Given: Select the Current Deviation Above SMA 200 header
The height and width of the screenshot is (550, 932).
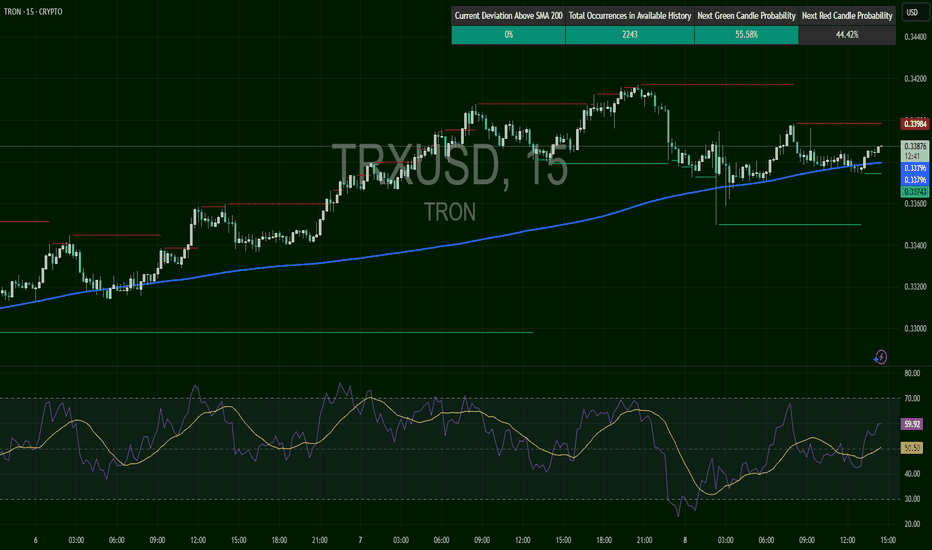Looking at the screenshot, I should 508,16.
